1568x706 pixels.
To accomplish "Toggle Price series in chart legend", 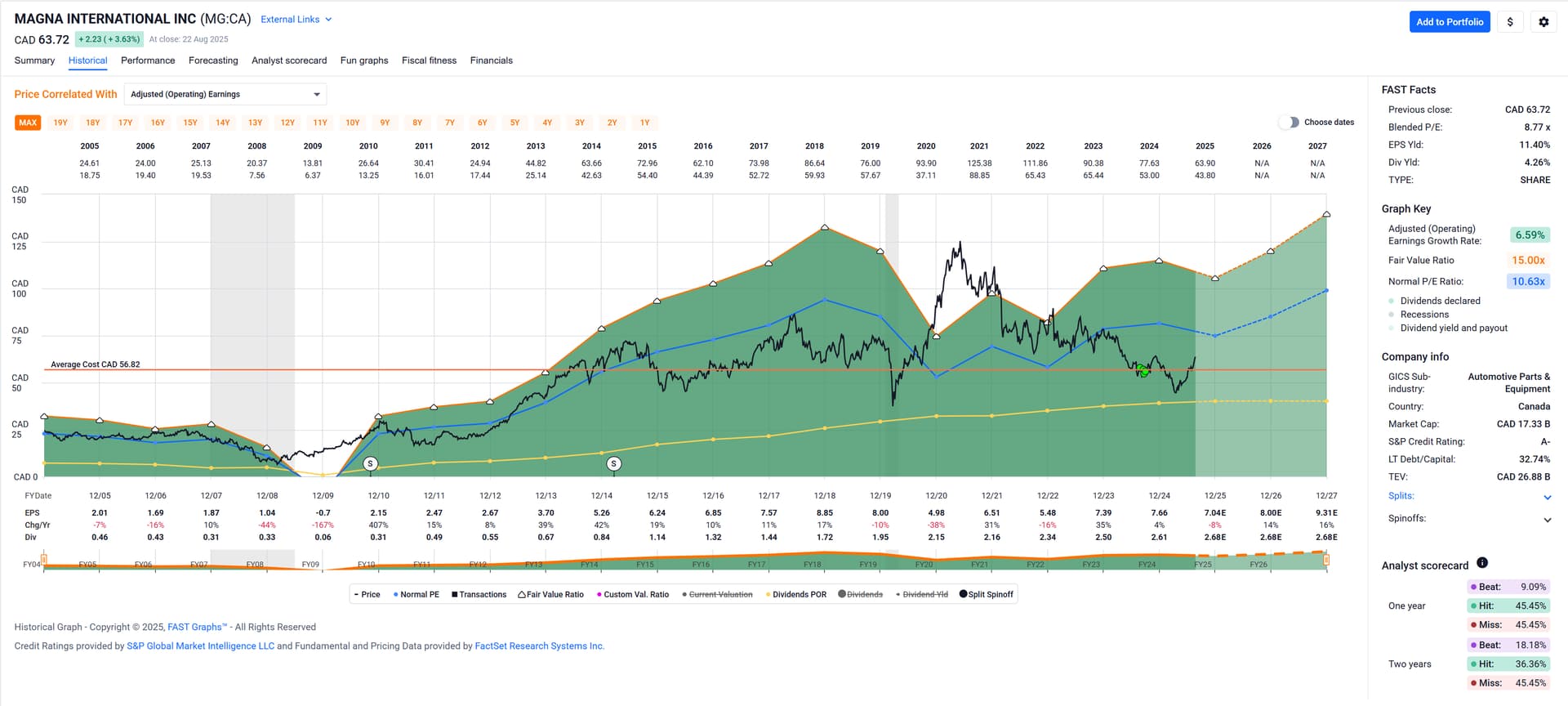I will coord(367,595).
